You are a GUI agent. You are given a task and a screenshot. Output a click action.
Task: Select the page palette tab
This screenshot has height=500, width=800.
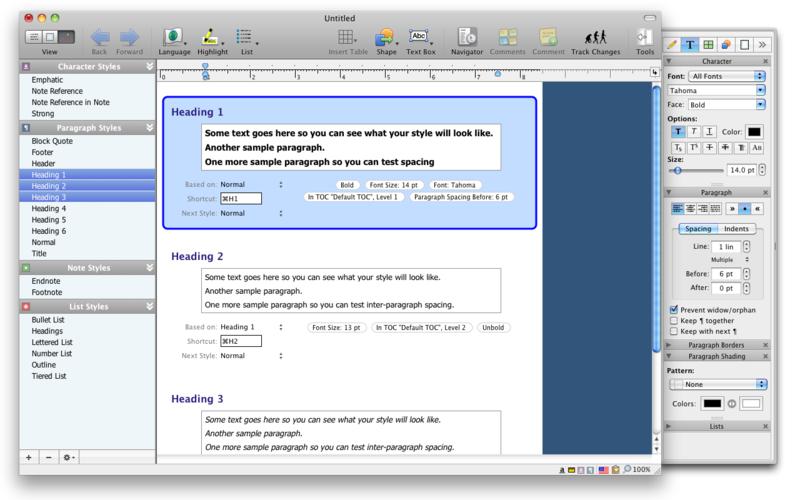(744, 45)
